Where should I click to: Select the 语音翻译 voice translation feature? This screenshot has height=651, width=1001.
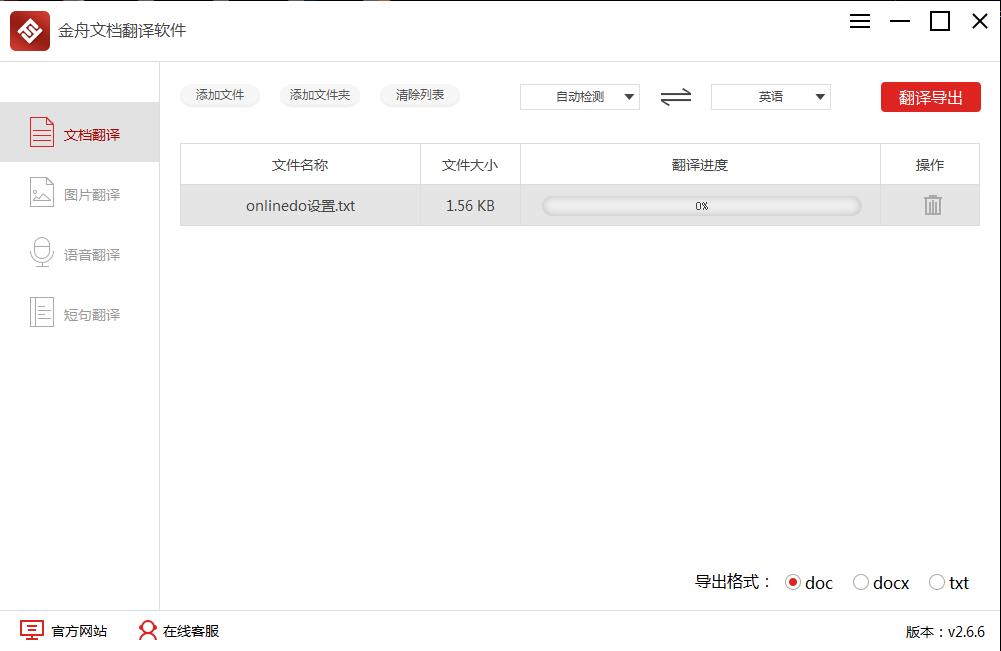click(x=80, y=253)
